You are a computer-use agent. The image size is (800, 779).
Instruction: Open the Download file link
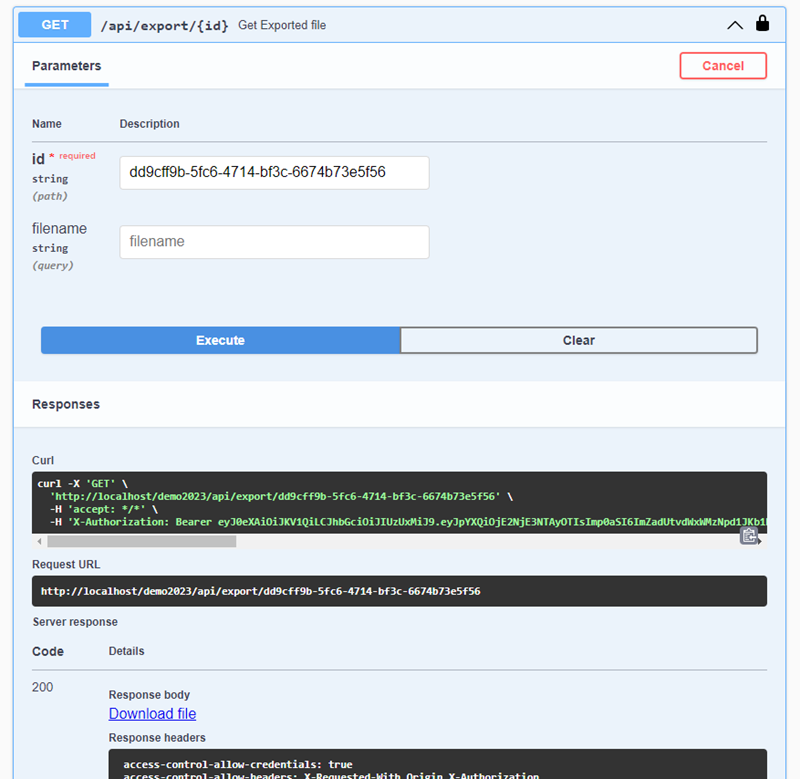[152, 714]
